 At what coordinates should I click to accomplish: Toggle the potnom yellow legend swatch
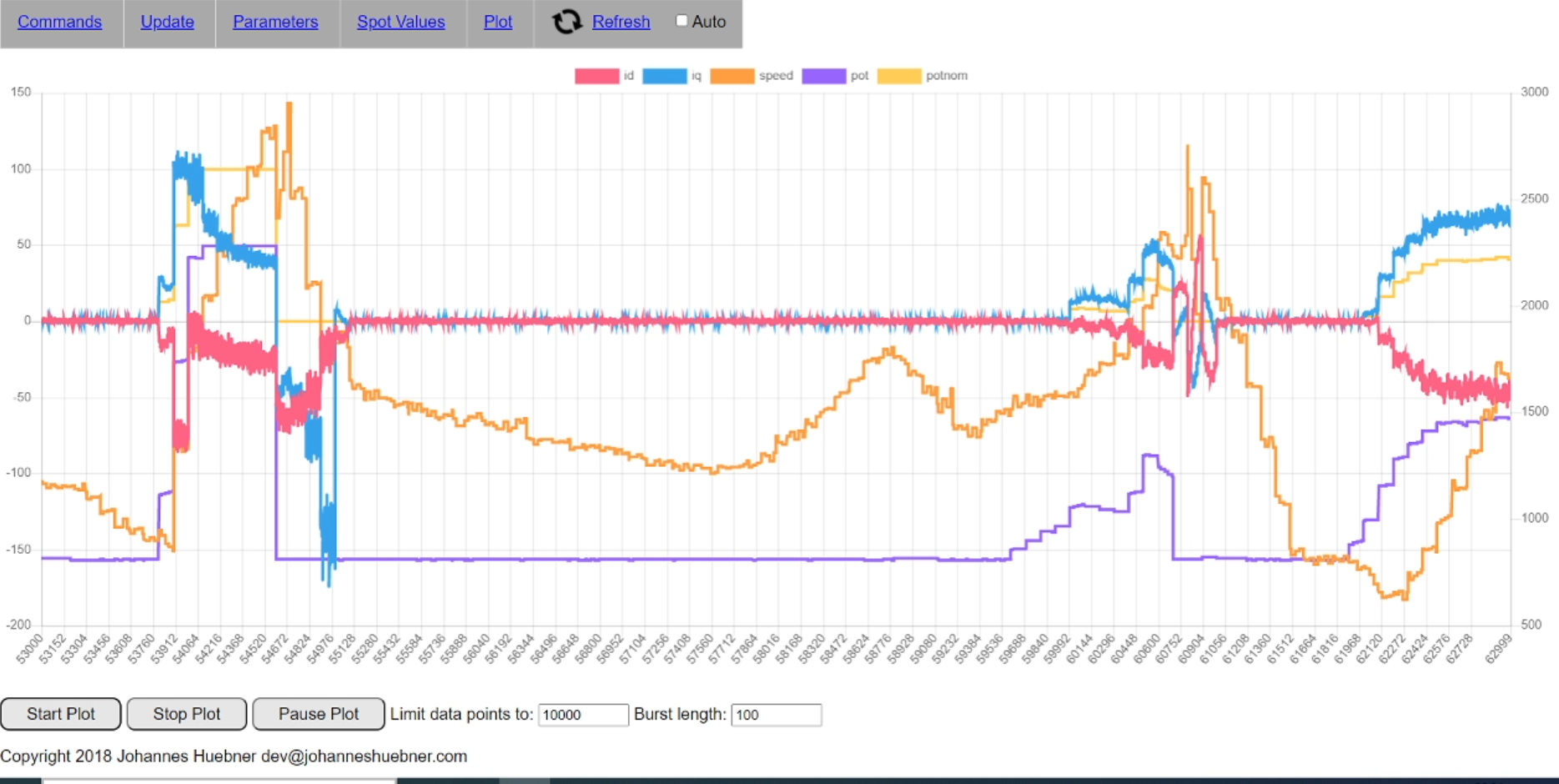[x=898, y=76]
